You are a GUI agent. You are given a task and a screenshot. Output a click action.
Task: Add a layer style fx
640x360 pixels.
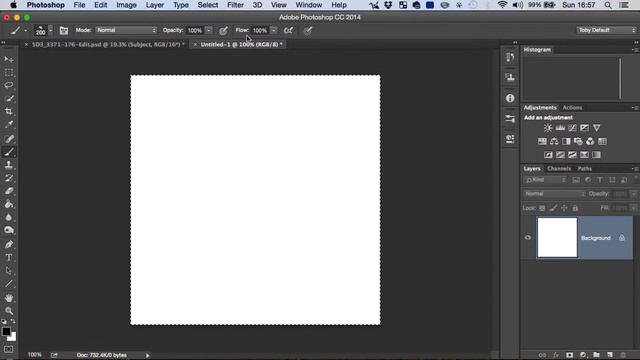point(556,355)
